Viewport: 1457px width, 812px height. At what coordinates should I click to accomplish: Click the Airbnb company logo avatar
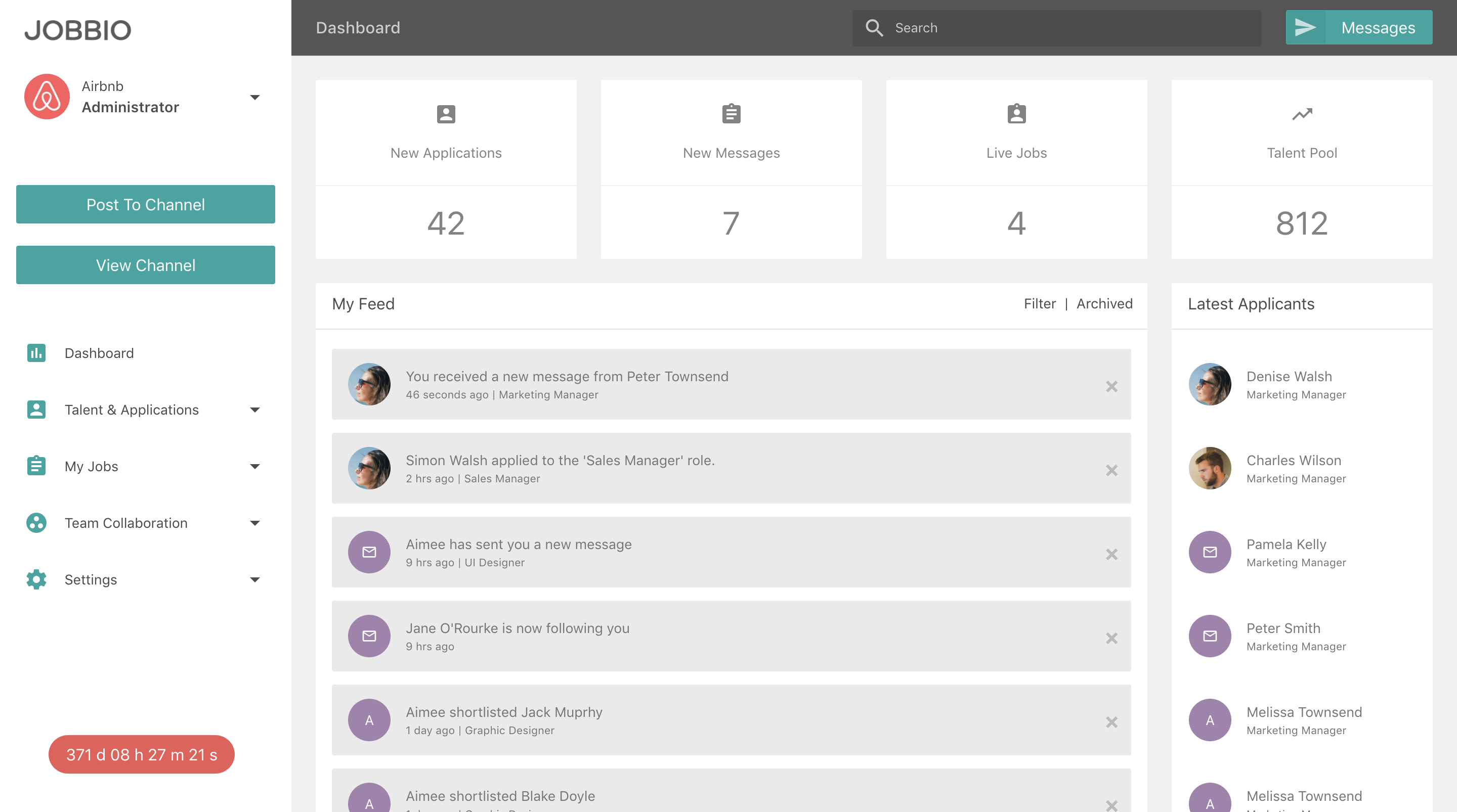(47, 97)
